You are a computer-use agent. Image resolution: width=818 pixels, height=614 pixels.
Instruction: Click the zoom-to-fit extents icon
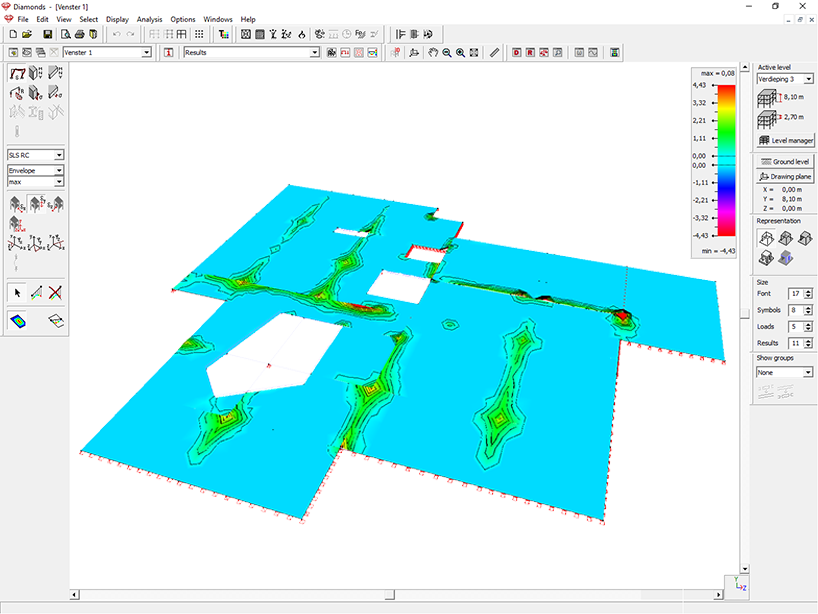pos(474,53)
